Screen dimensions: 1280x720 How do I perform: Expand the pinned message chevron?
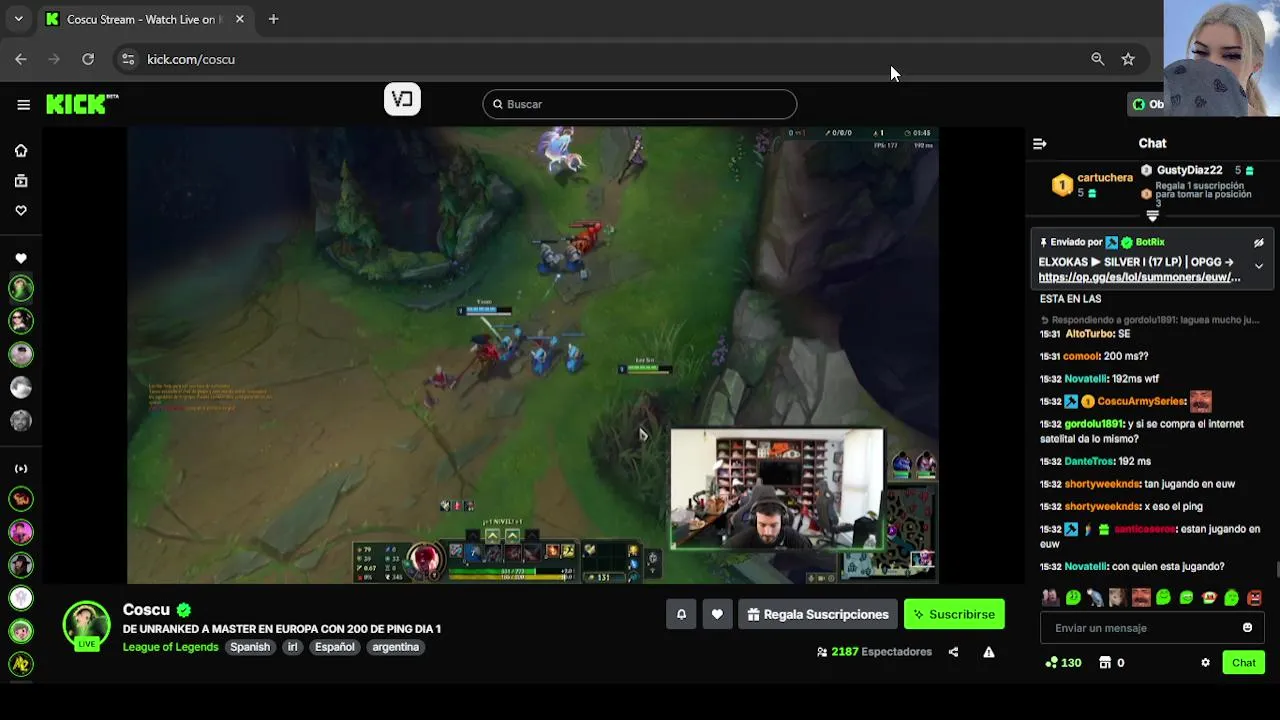click(x=1259, y=266)
